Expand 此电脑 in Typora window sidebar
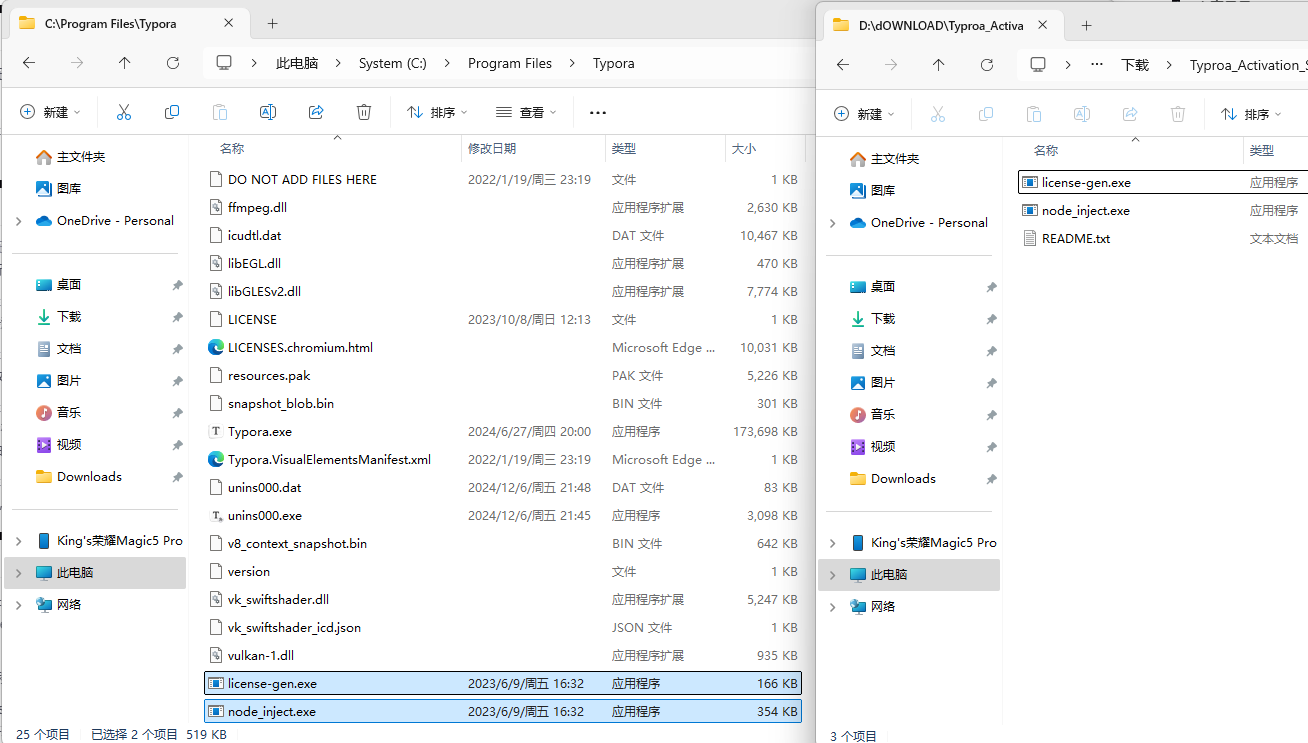 (19, 573)
